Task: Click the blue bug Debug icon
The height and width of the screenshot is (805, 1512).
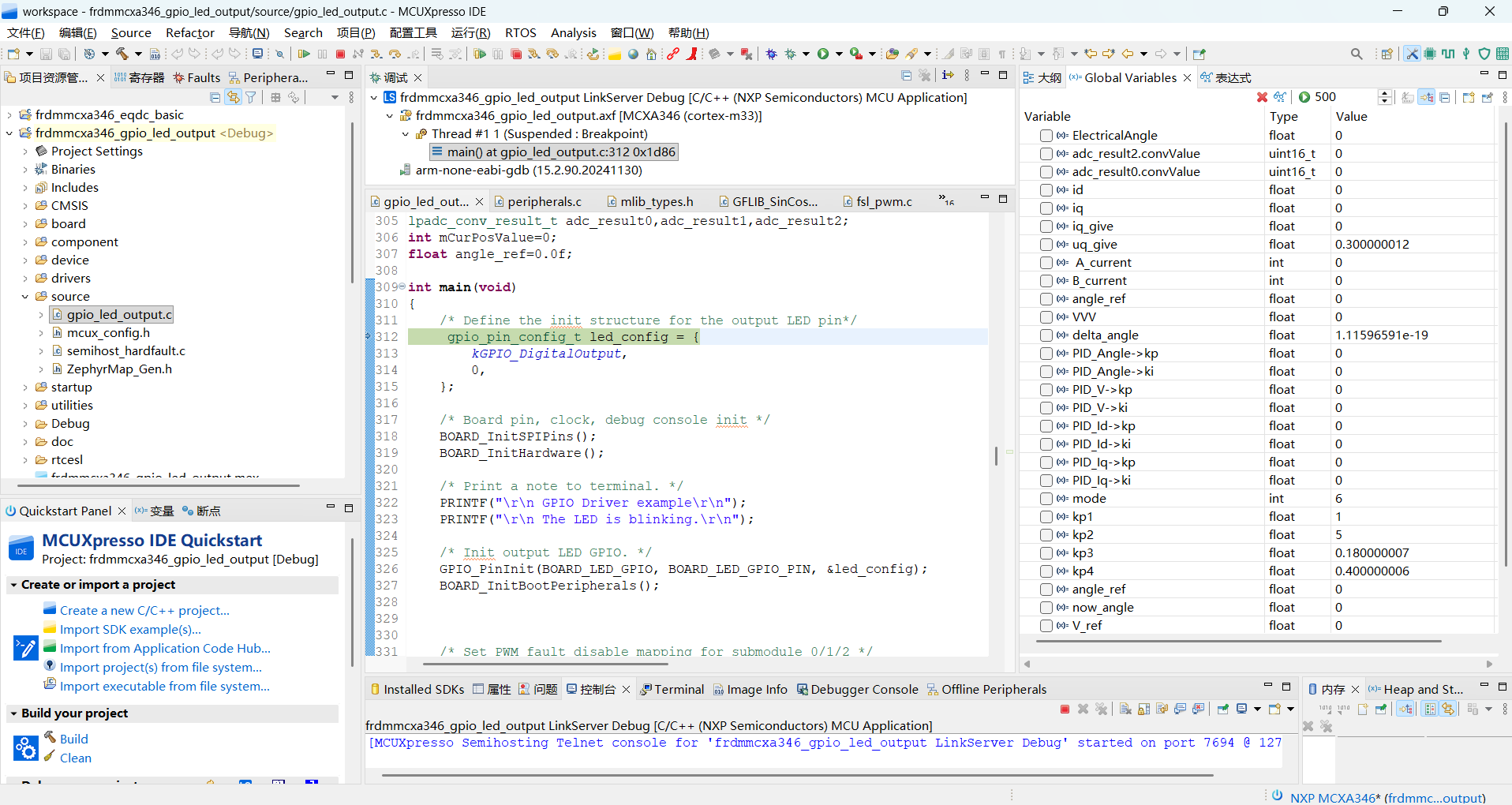Action: (771, 54)
